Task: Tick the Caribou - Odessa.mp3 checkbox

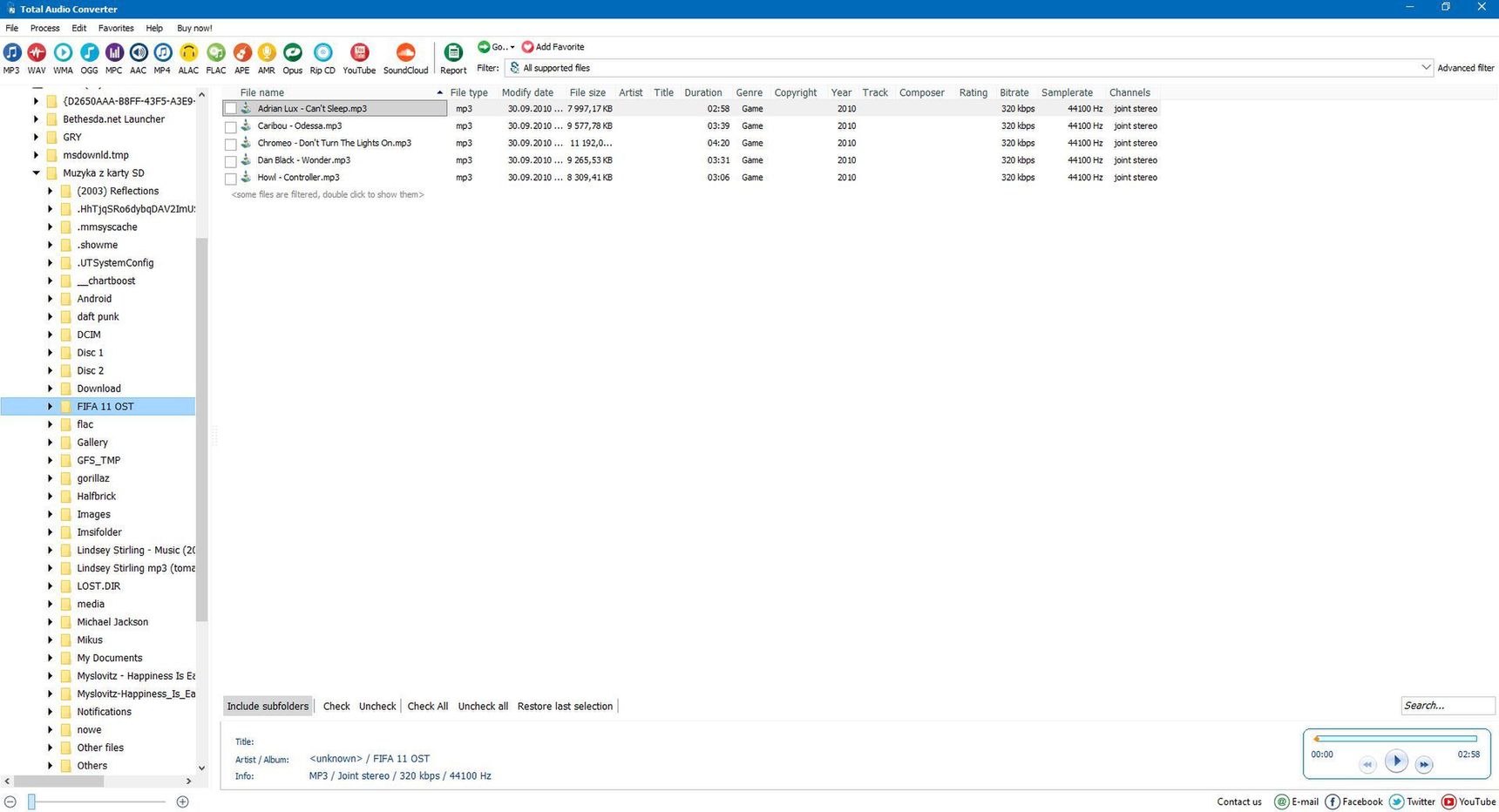Action: pyautogui.click(x=231, y=126)
